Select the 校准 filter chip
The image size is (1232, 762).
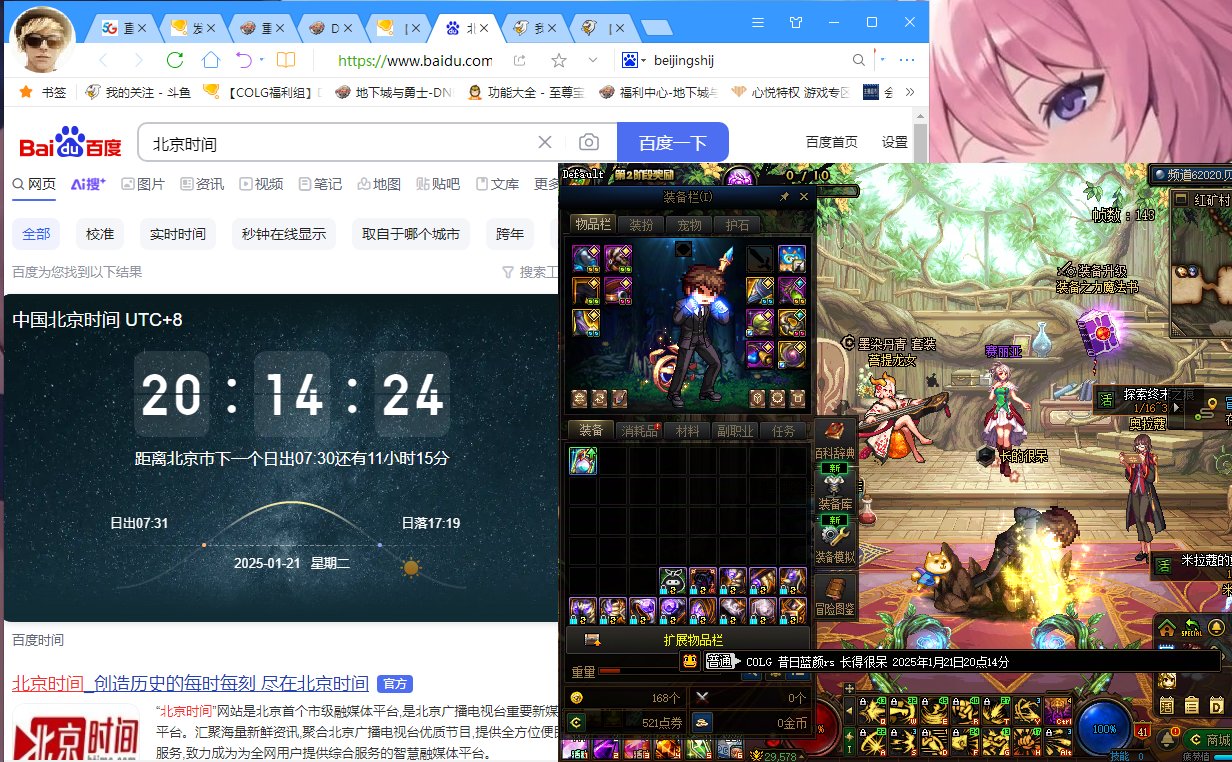(x=100, y=235)
